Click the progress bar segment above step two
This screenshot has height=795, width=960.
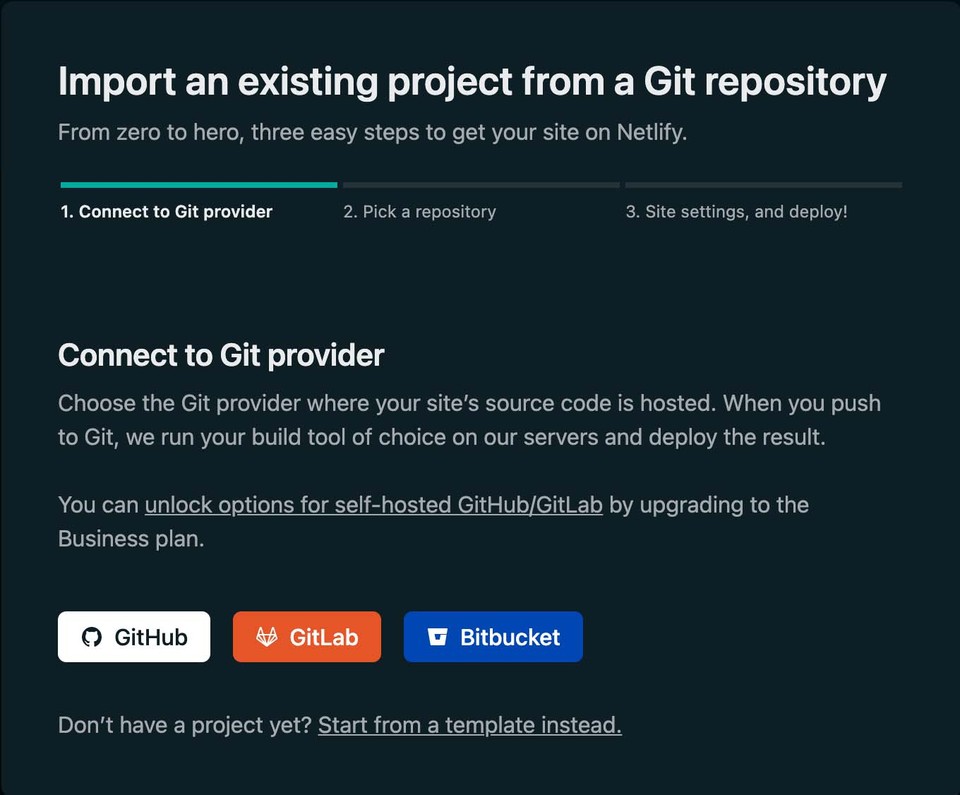point(480,184)
